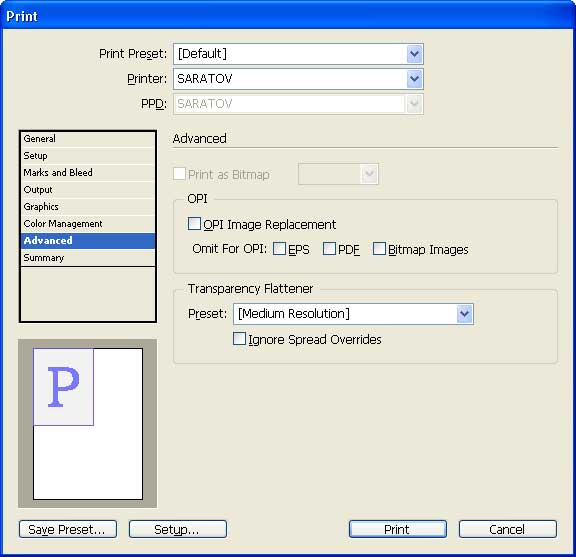Toggle Ignore Spread Overrides checkbox
This screenshot has height=557, width=576.
coord(240,339)
